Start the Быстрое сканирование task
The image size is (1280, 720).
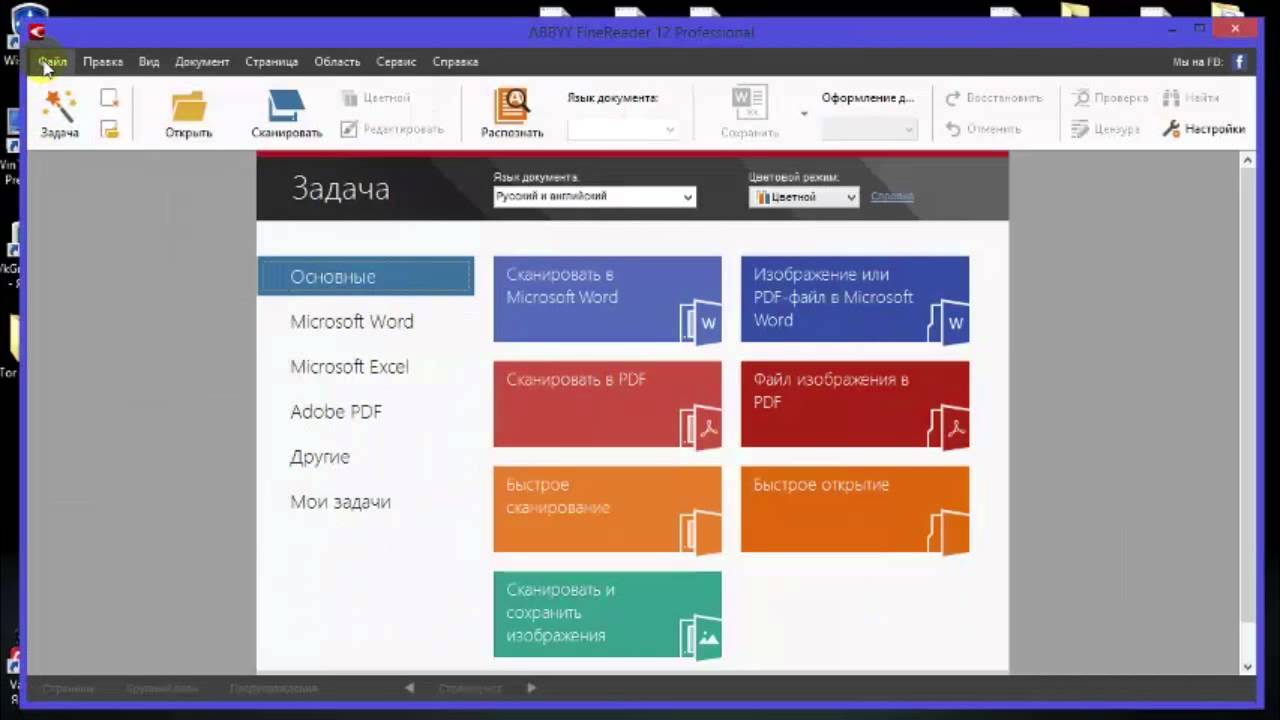607,509
